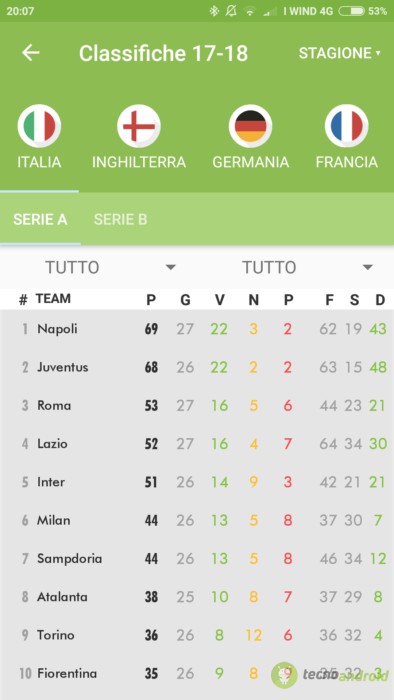Tap the INGHILTERRA label
The width and height of the screenshot is (394, 700).
[139, 162]
